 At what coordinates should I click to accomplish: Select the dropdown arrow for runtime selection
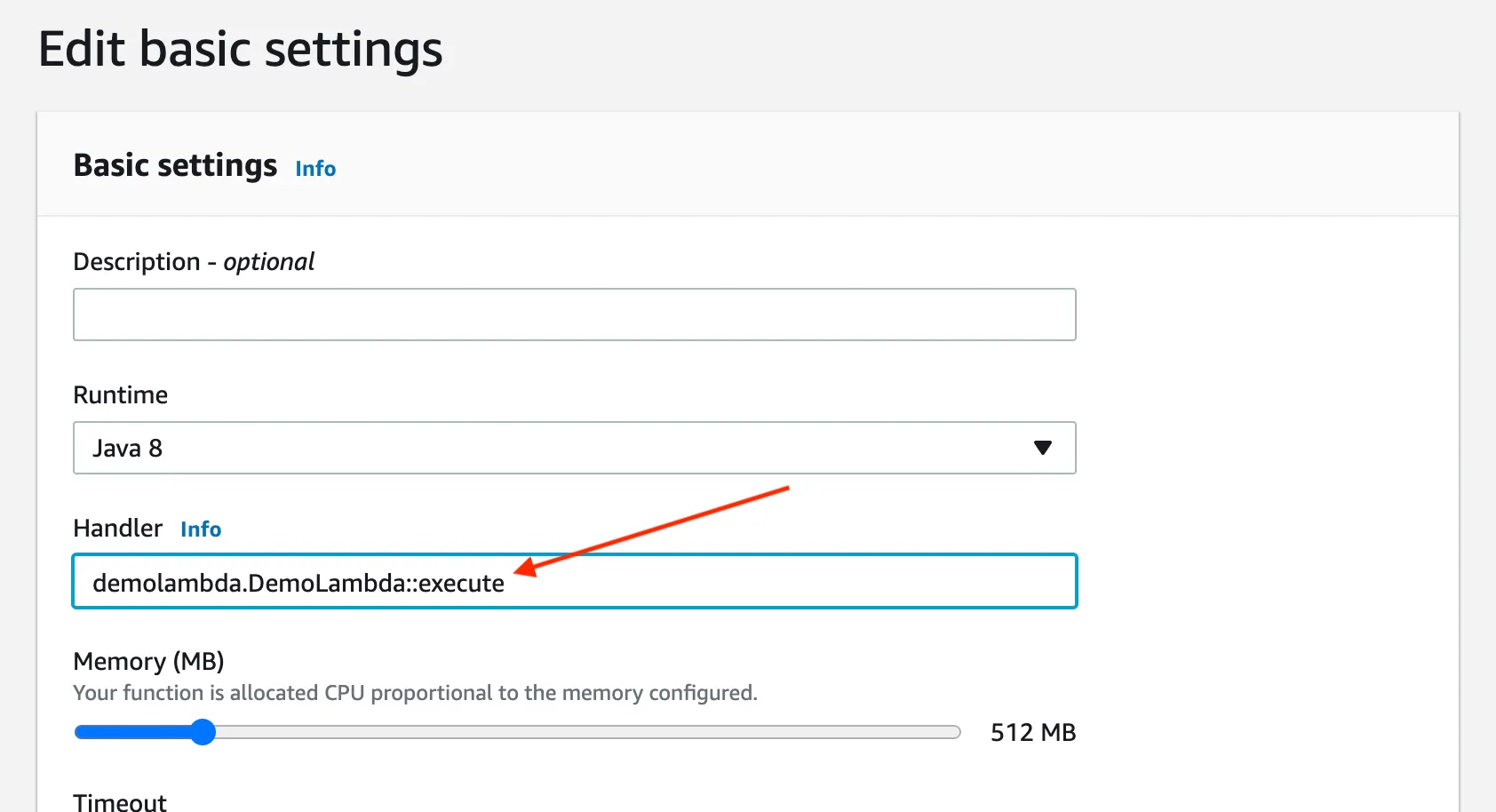pos(1043,448)
